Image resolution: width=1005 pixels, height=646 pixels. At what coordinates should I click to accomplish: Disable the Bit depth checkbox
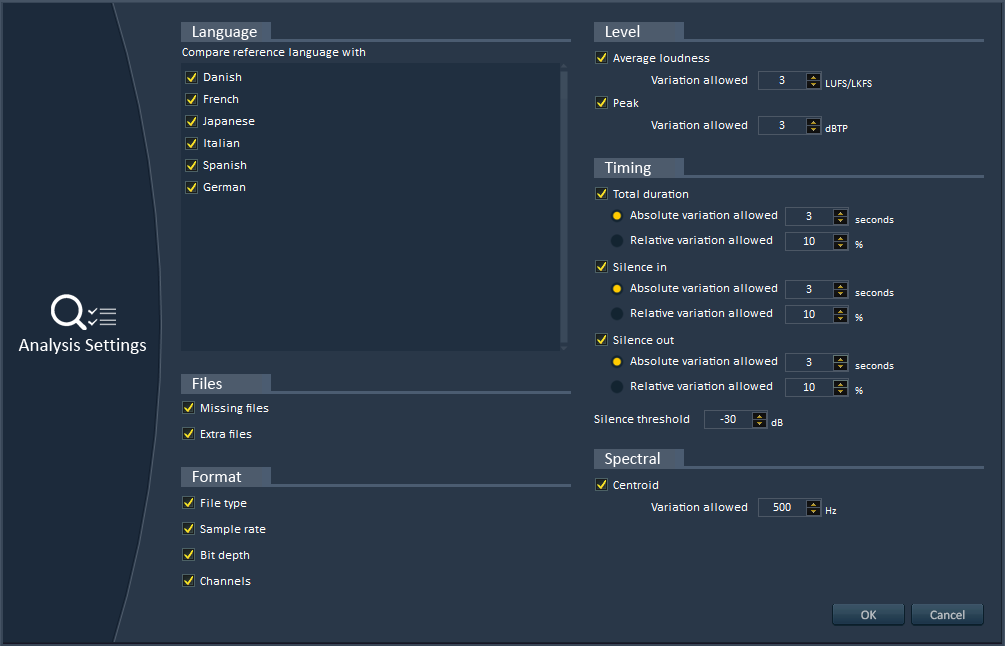188,555
